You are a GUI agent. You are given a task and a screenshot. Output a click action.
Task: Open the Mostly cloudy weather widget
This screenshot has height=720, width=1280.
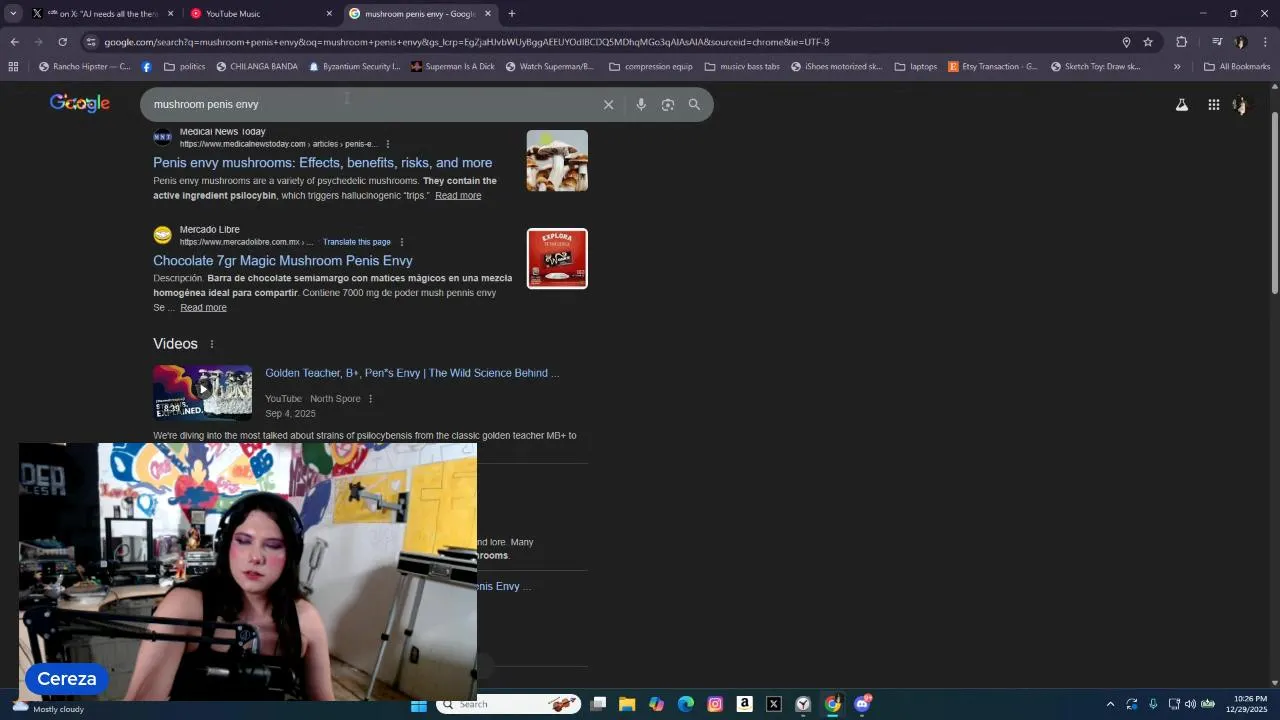[x=48, y=706]
